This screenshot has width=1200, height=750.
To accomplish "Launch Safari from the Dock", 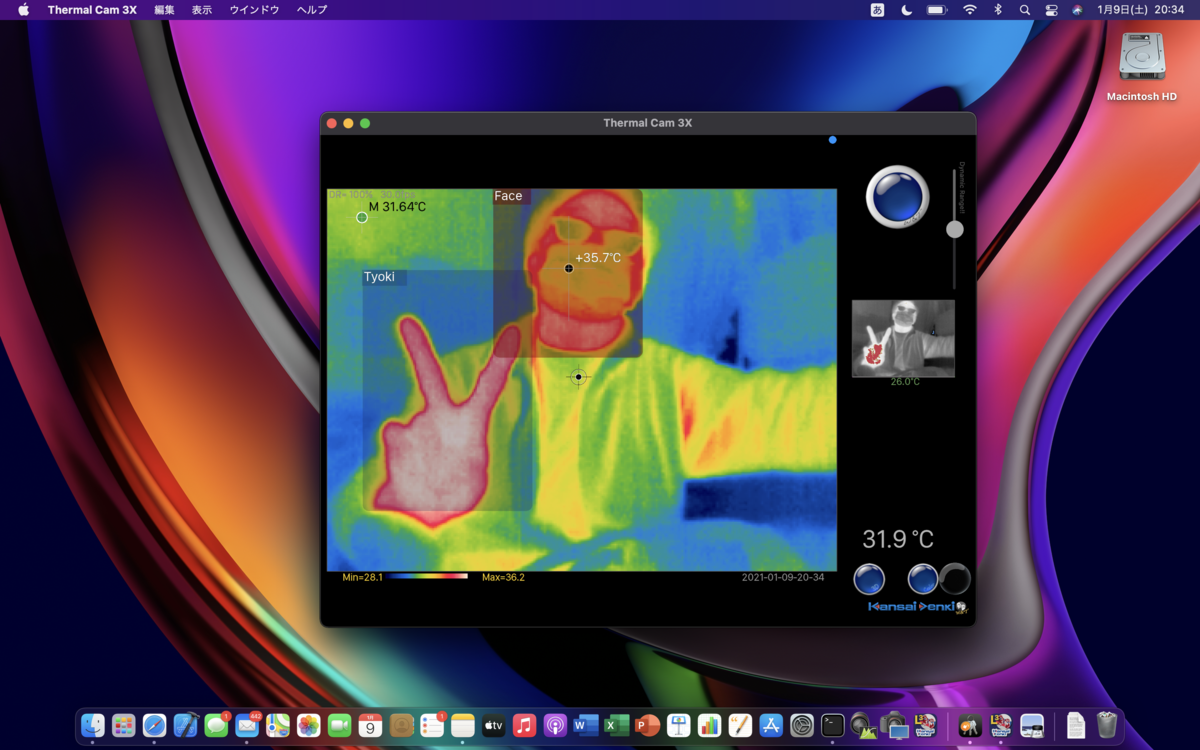I will (155, 725).
